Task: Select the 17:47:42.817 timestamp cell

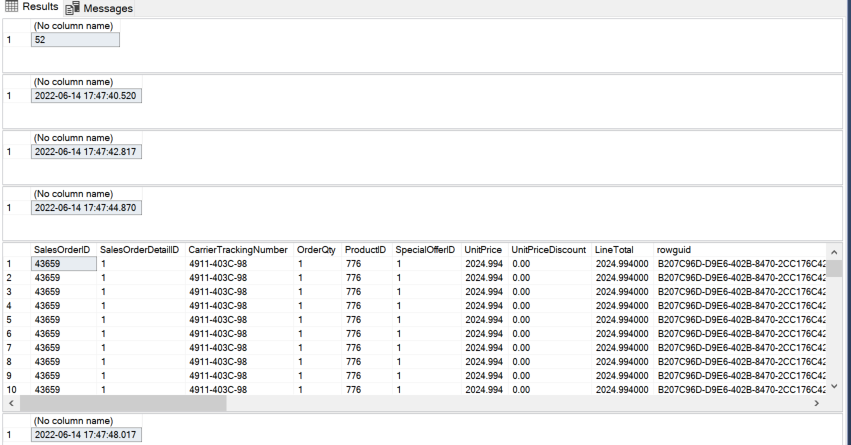Action: coord(85,152)
